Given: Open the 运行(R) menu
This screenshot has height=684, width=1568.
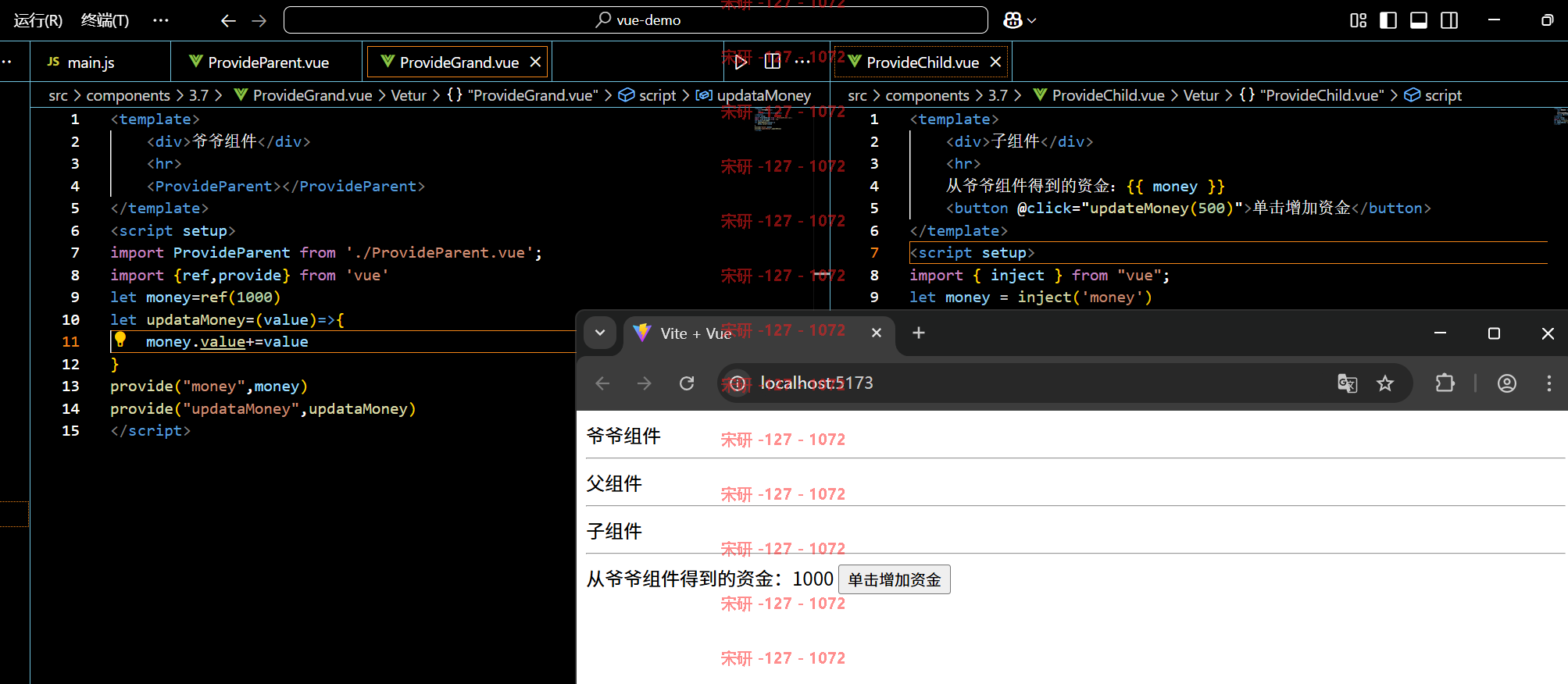Looking at the screenshot, I should click(x=38, y=20).
